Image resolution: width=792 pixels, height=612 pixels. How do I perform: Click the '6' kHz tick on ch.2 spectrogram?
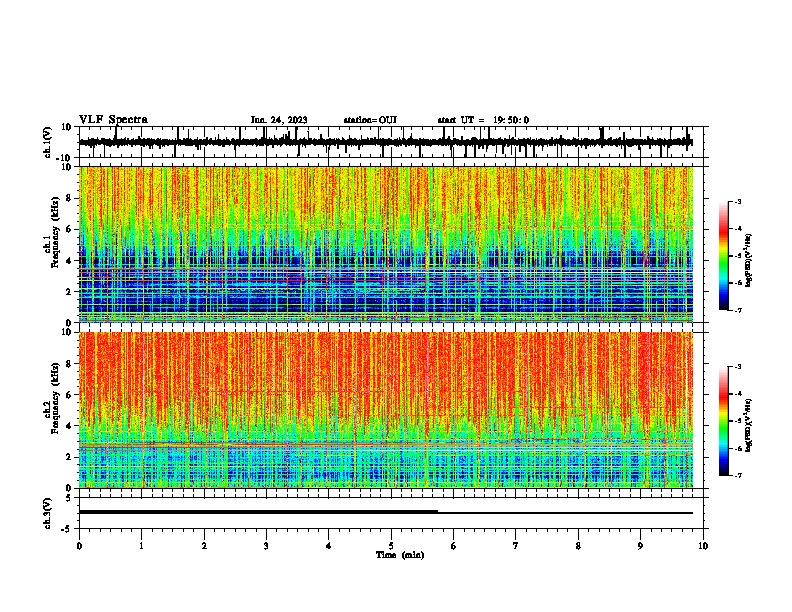coord(70,395)
